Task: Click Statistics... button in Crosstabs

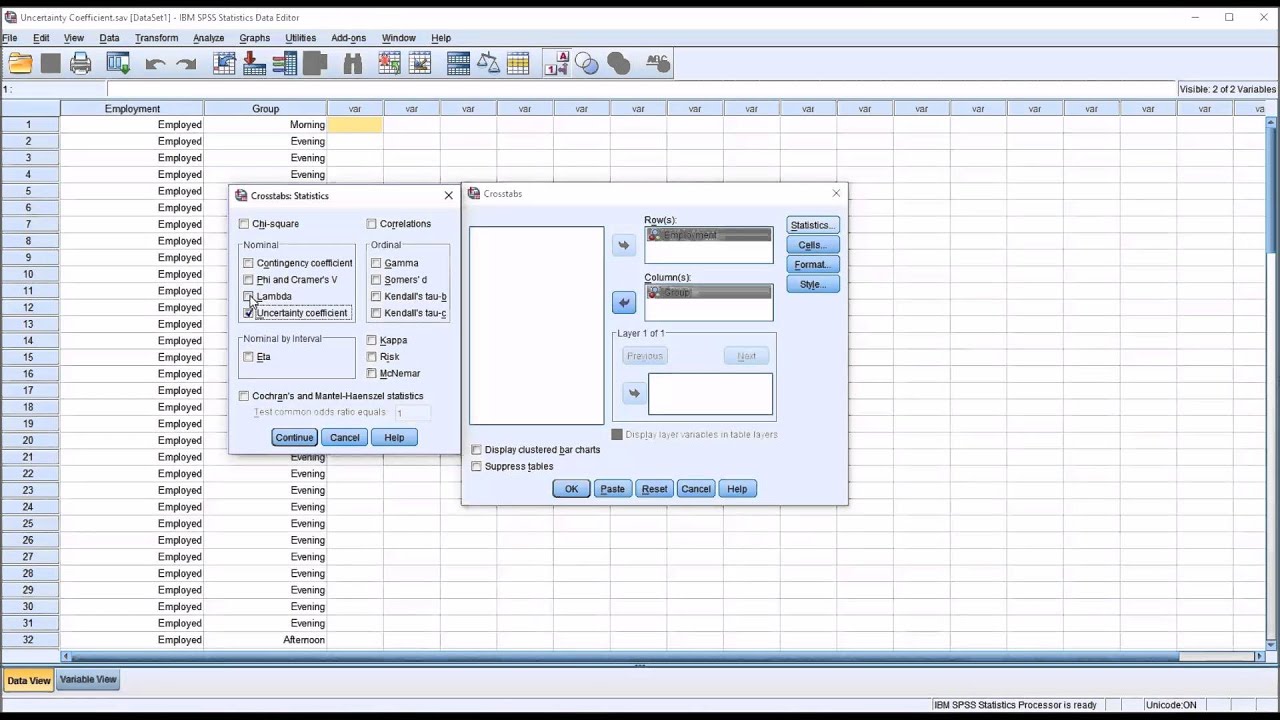Action: (x=812, y=225)
